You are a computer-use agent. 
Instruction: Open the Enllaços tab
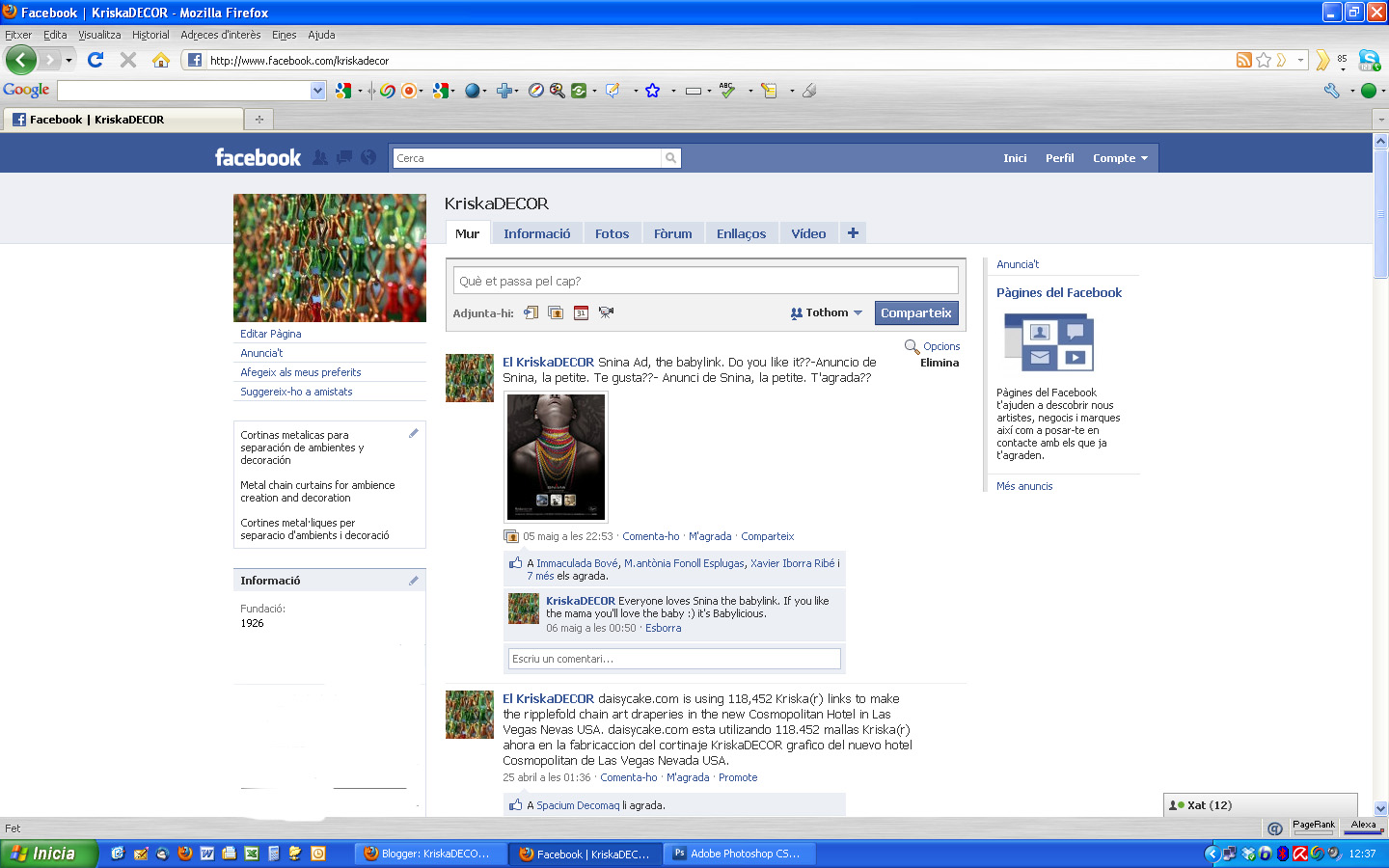tap(741, 233)
